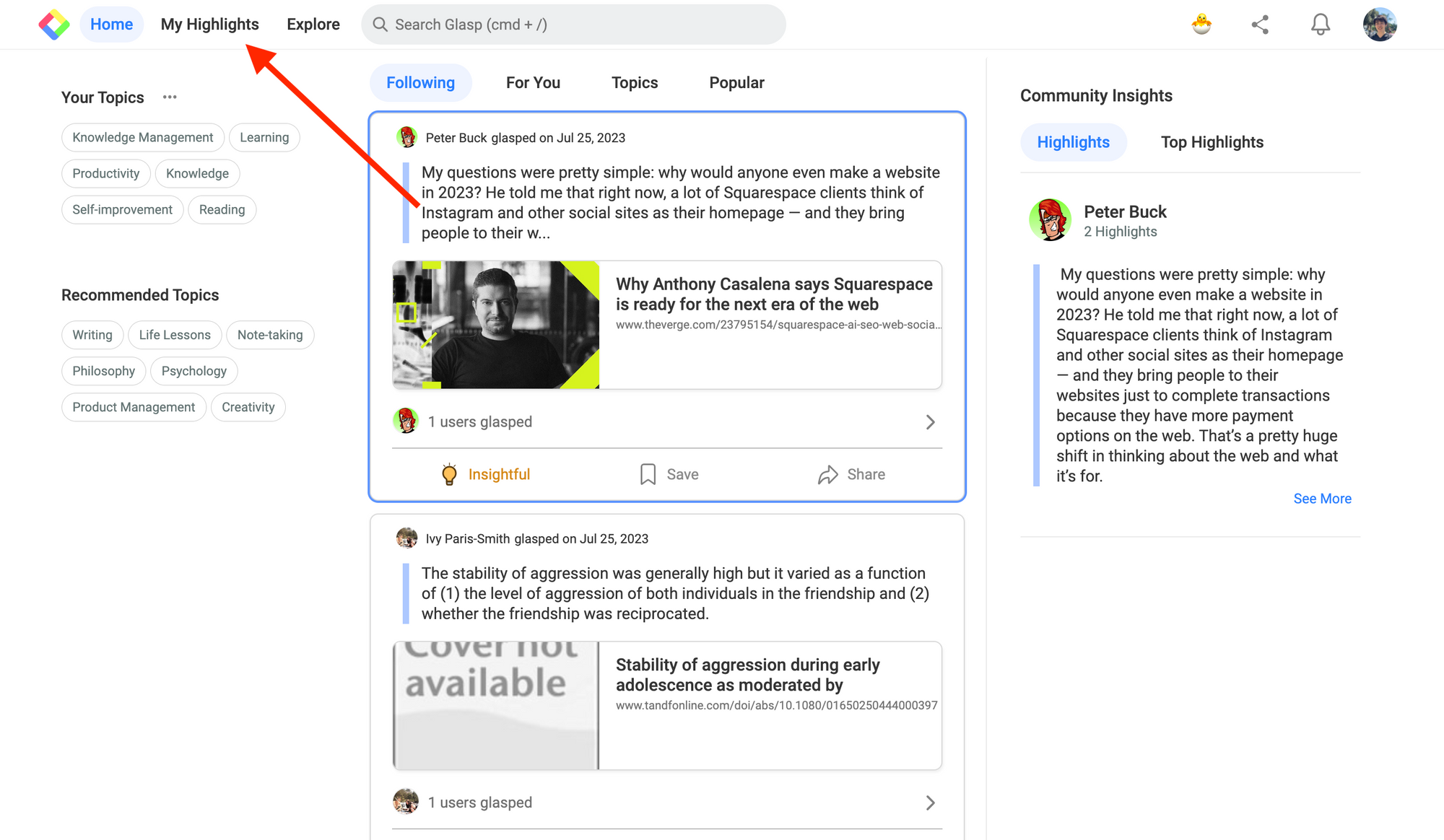The height and width of the screenshot is (840, 1444).
Task: Click Peter Buck's avatar in the first post header
Action: [407, 137]
